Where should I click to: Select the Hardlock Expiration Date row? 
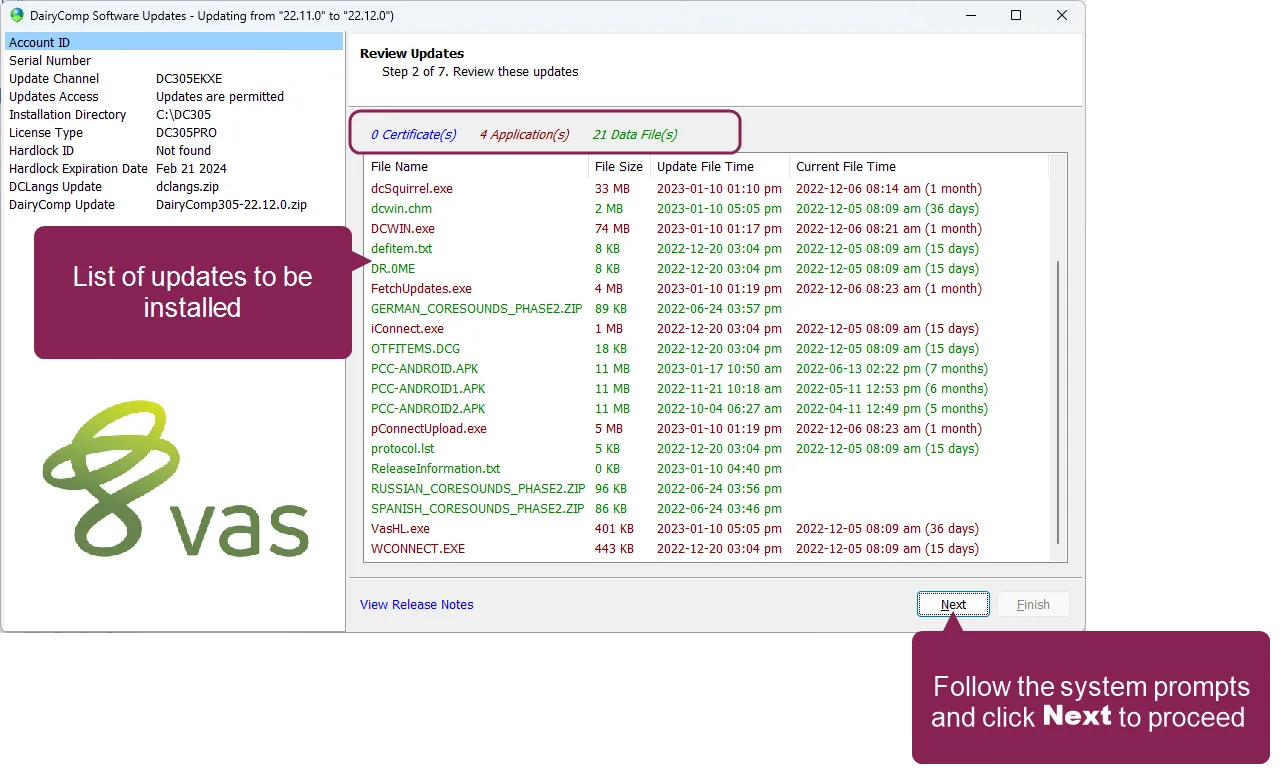click(174, 168)
